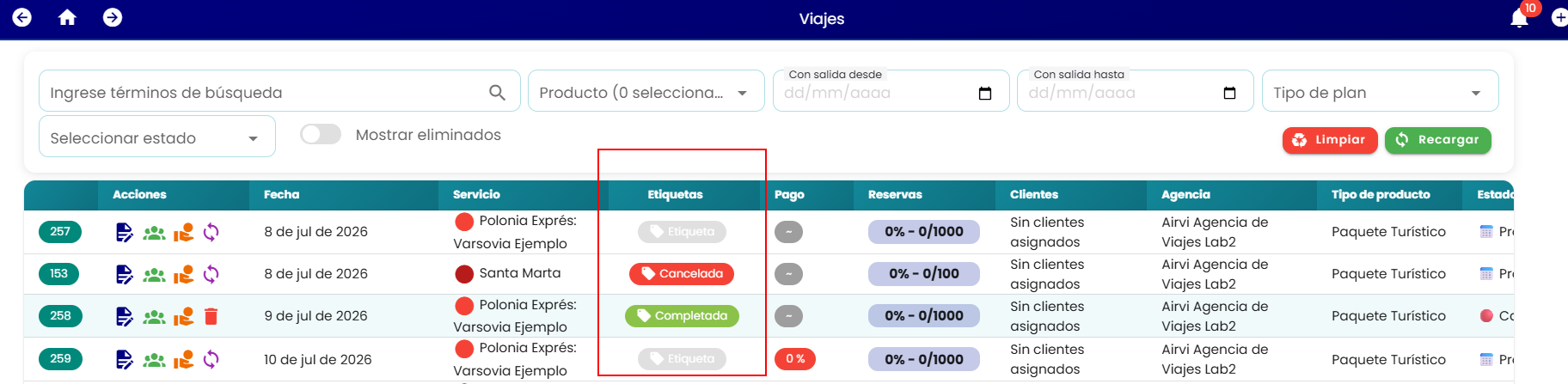Edit trip 153 with document icon

click(x=125, y=274)
